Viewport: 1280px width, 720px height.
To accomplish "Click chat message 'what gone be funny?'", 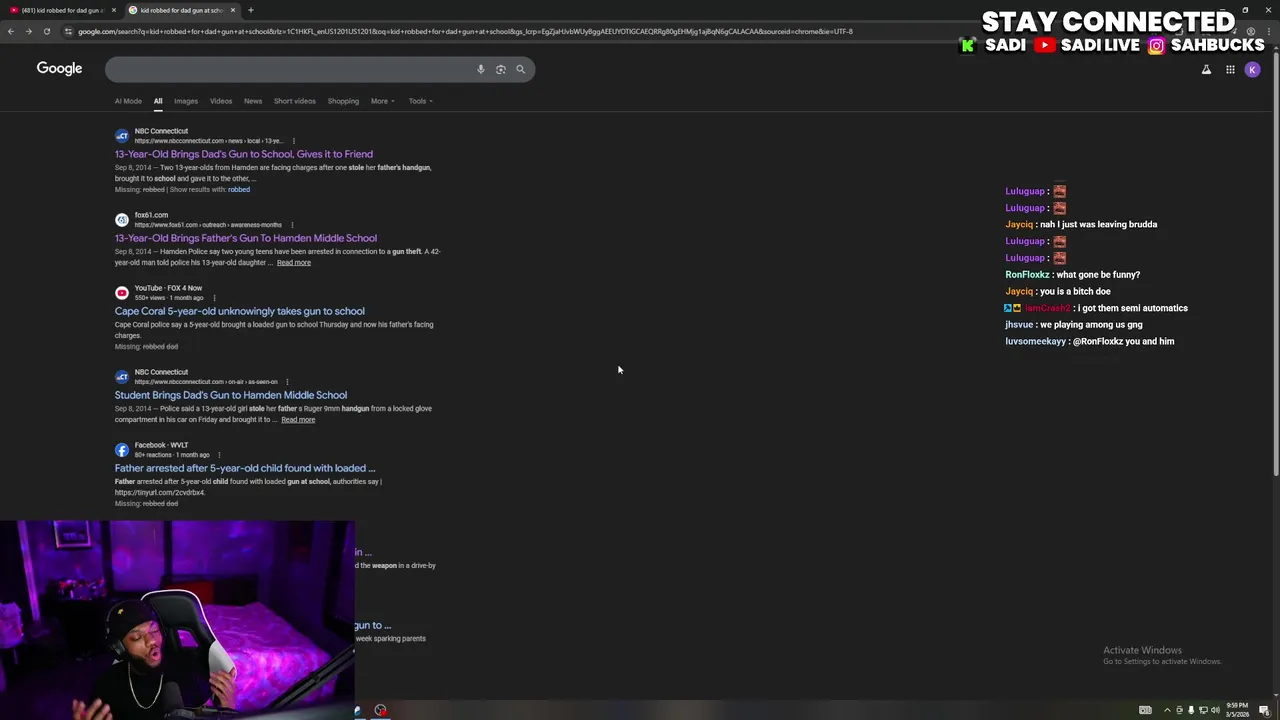I will point(1098,275).
